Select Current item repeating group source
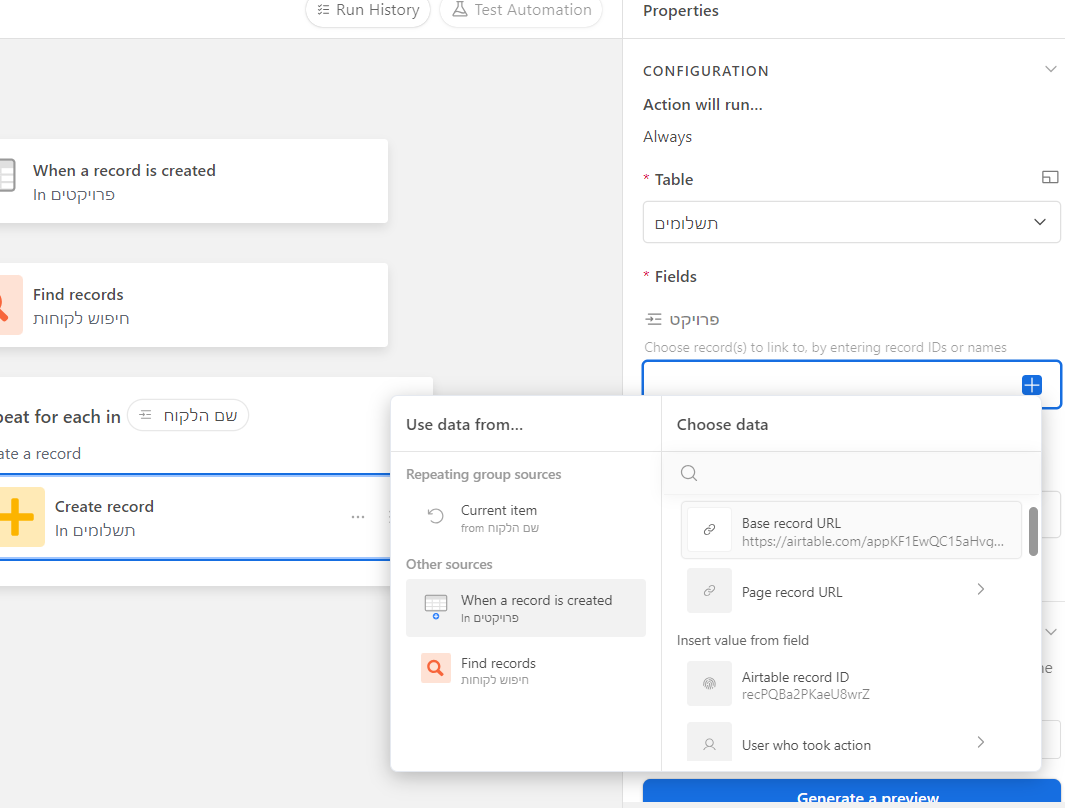The width and height of the screenshot is (1065, 808). 499,517
